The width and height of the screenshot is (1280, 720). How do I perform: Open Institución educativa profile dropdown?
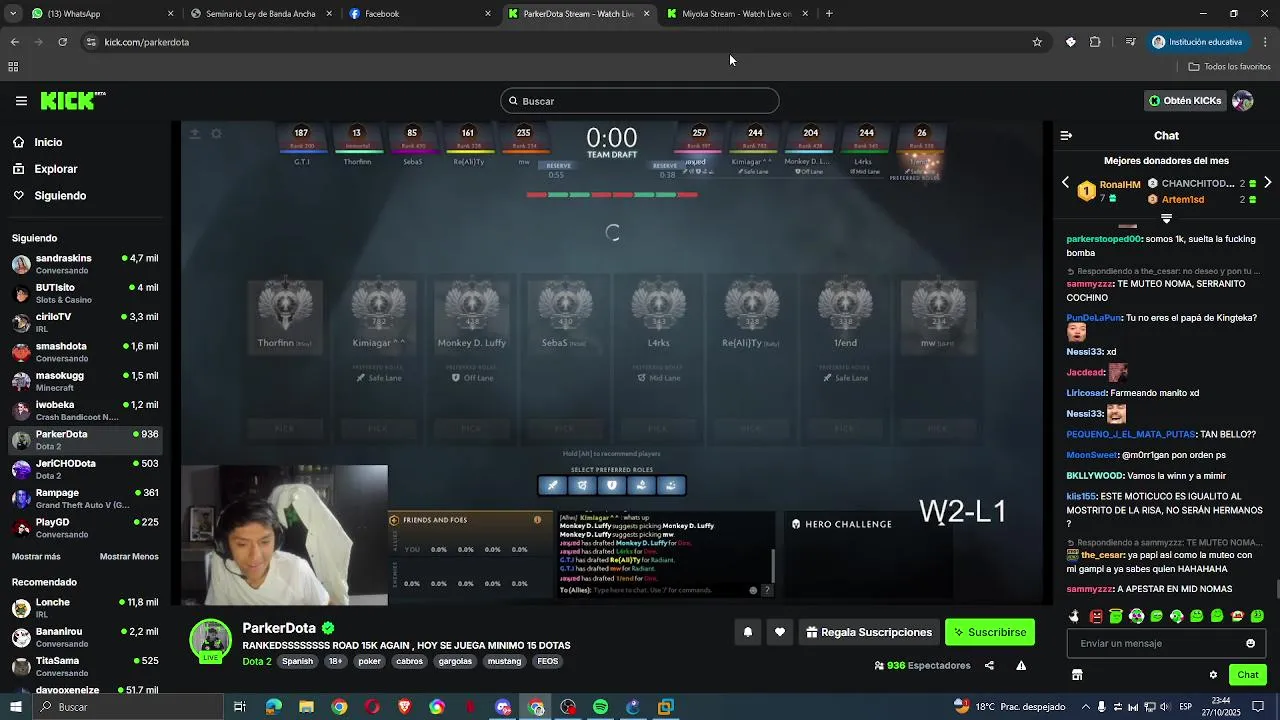[1198, 42]
